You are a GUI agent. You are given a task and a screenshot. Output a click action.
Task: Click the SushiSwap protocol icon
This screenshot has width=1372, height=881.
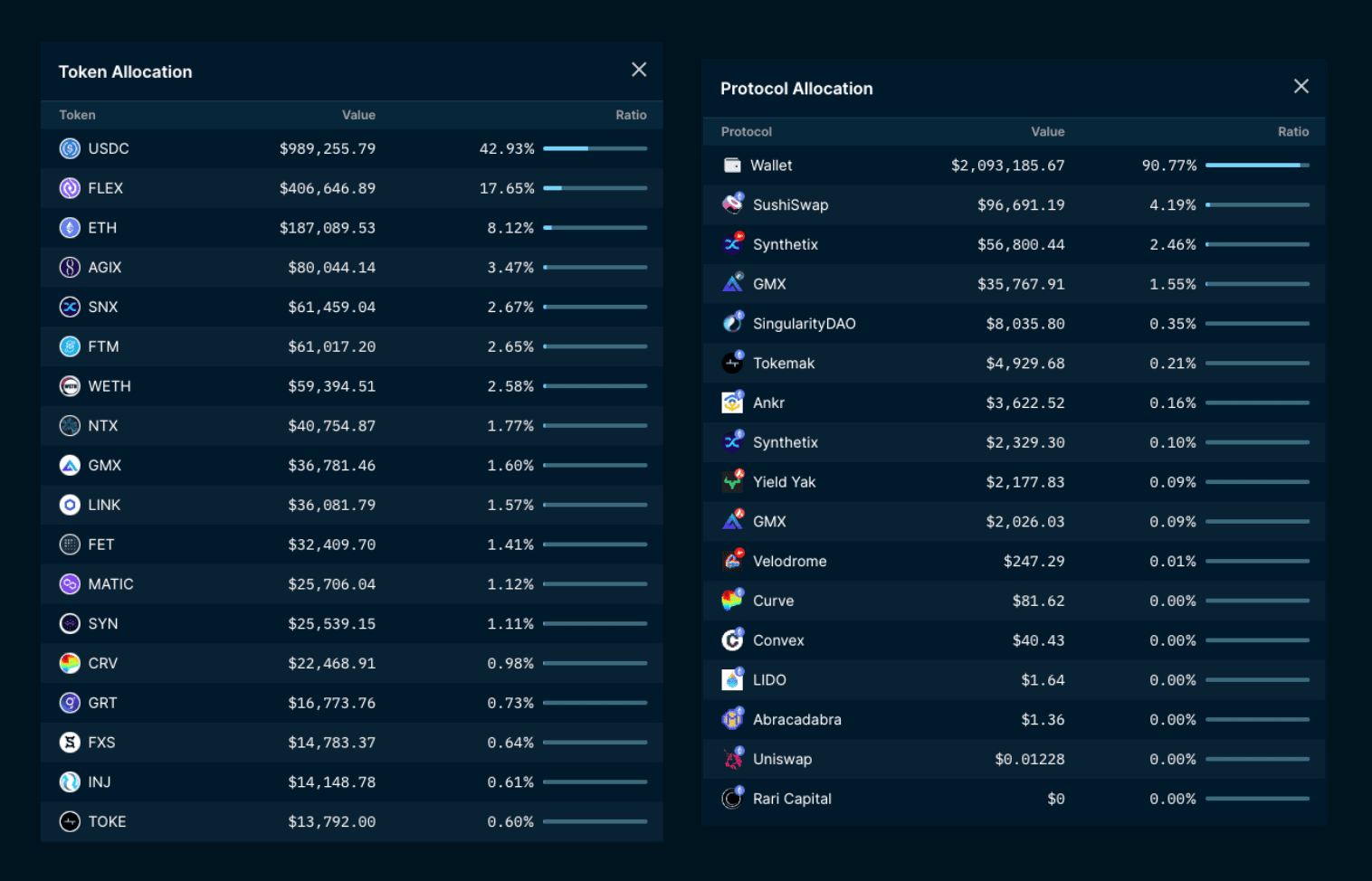[x=733, y=204]
